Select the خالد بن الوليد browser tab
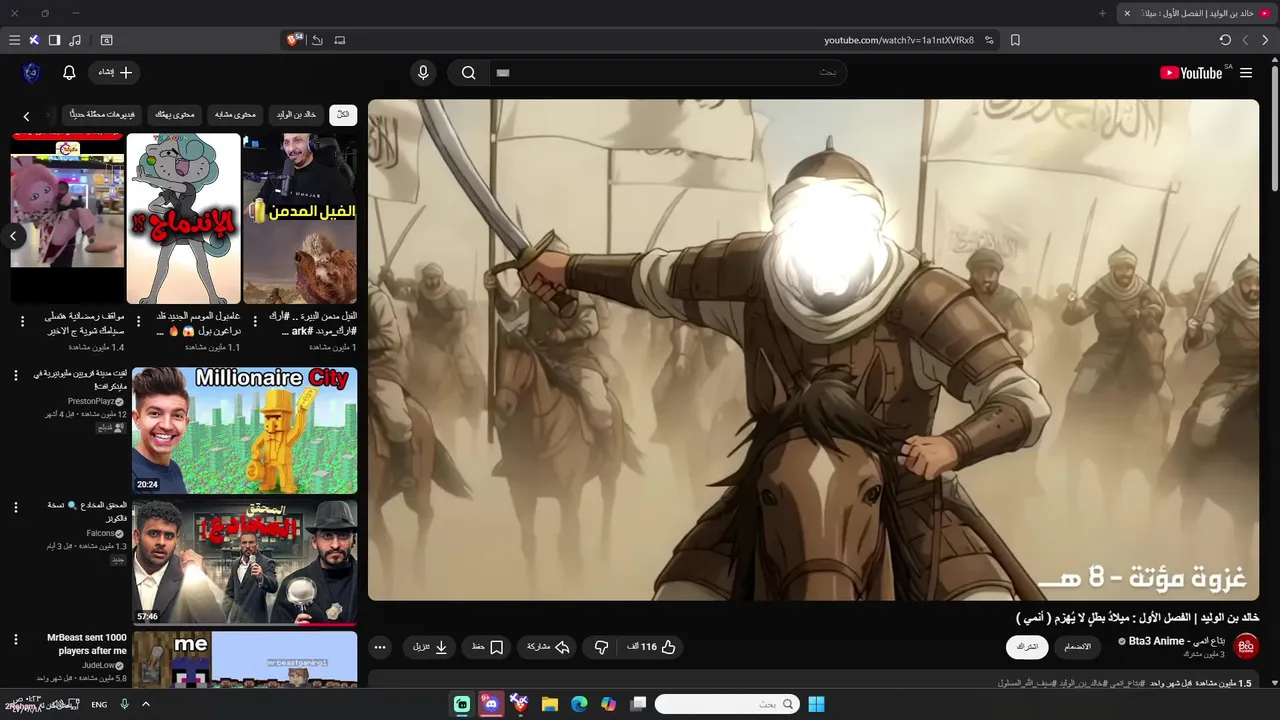 tap(1197, 13)
